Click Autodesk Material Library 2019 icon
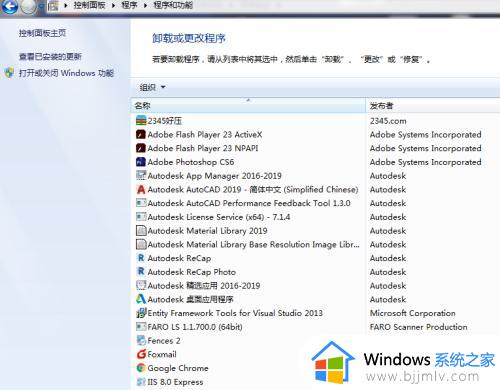Image resolution: width=500 pixels, height=390 pixels. 141,230
